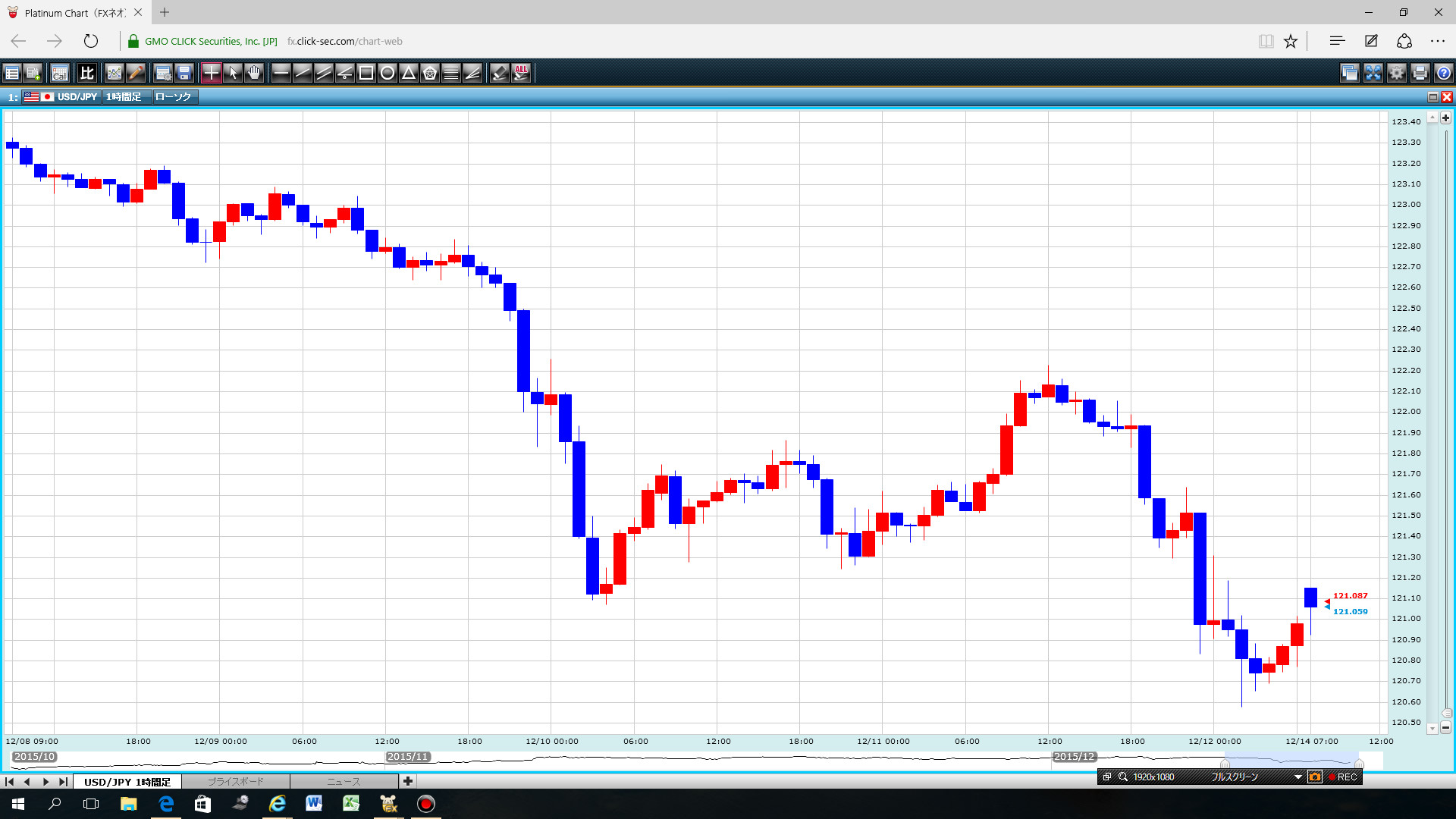Screen dimensions: 1456x819
Task: Select the triangle drawing tool
Action: coord(409,73)
